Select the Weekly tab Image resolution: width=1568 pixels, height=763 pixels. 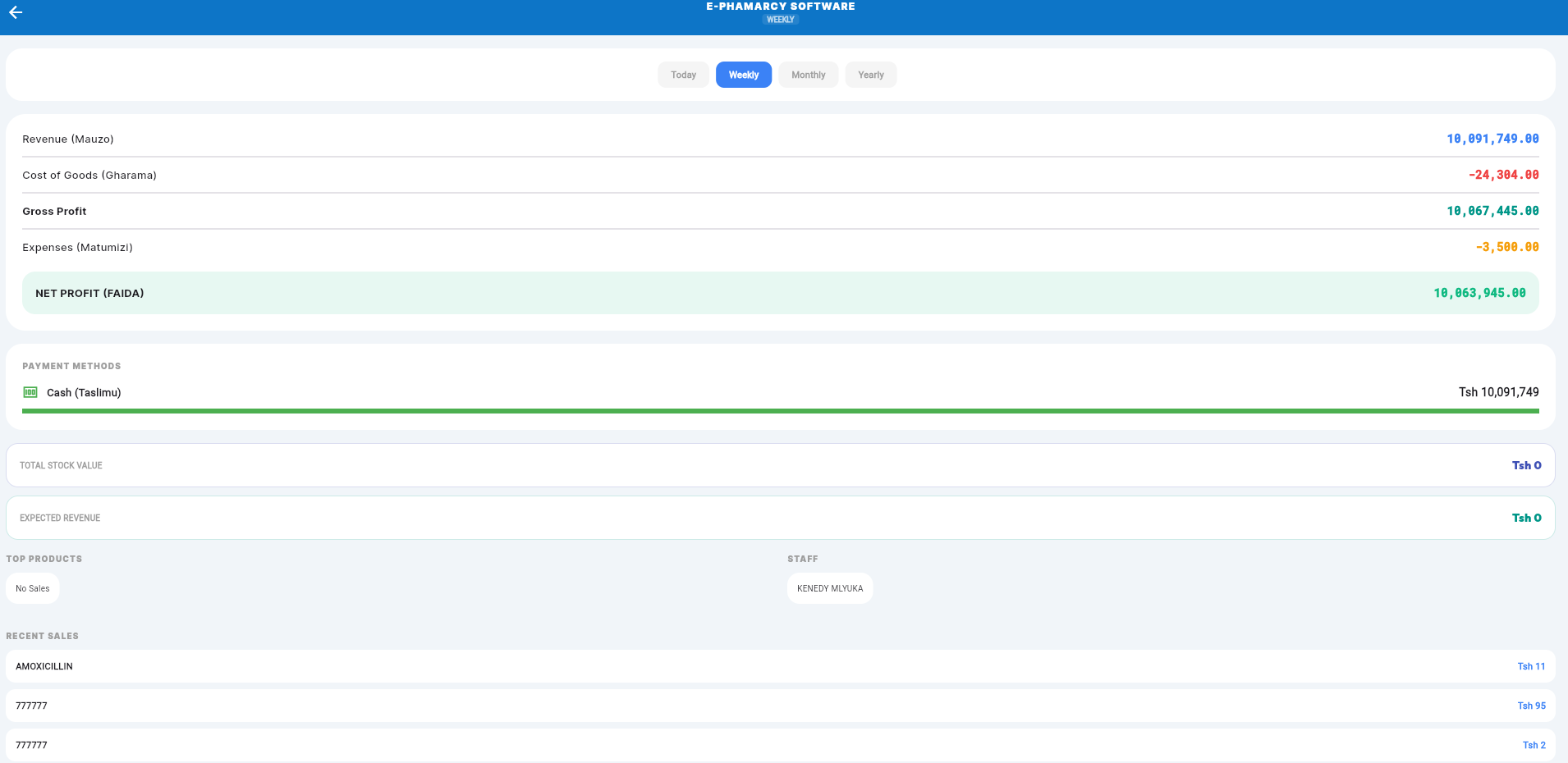(744, 75)
